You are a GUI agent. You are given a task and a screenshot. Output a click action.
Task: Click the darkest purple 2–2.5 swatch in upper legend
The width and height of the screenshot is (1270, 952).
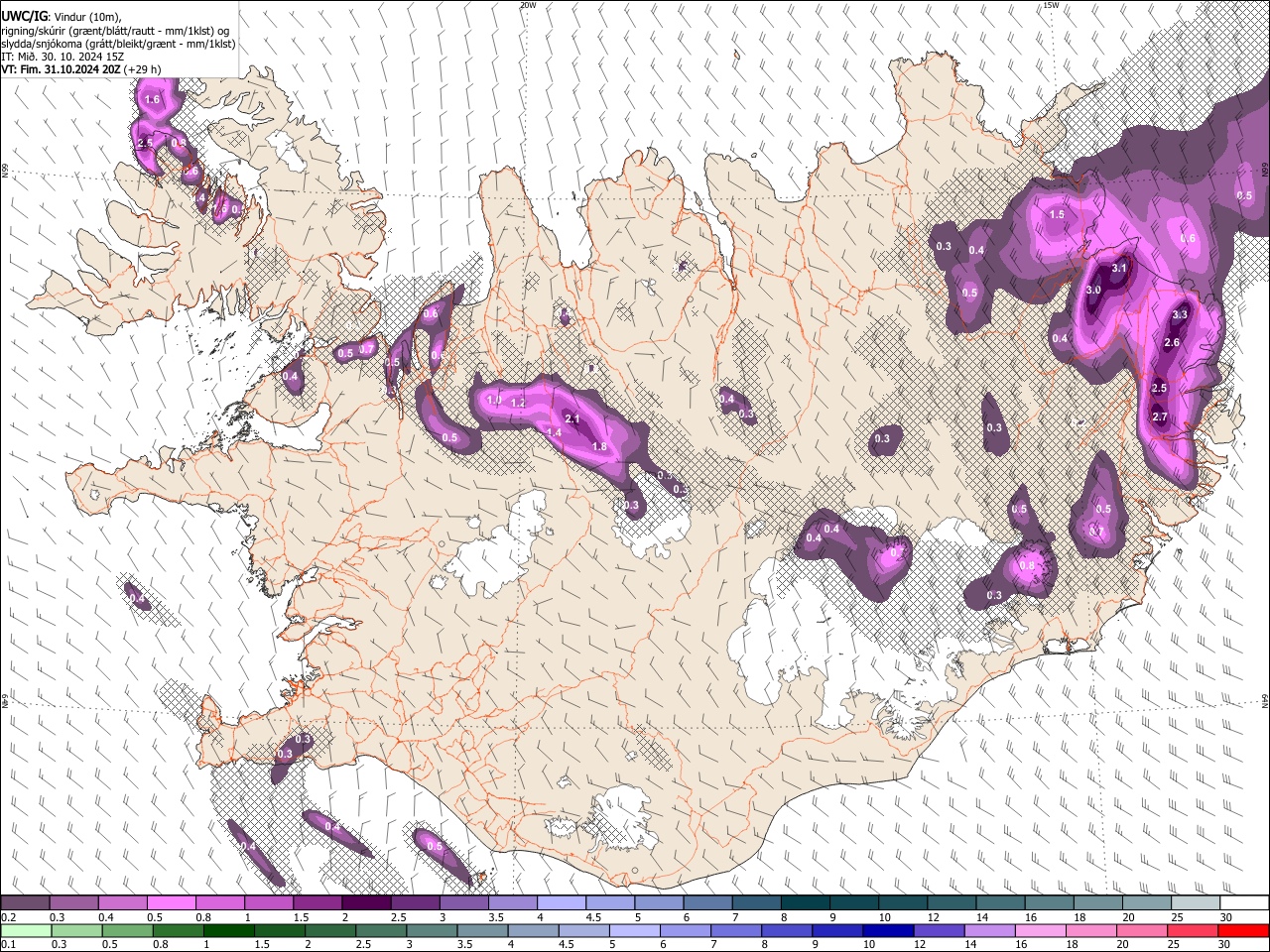click(x=366, y=903)
